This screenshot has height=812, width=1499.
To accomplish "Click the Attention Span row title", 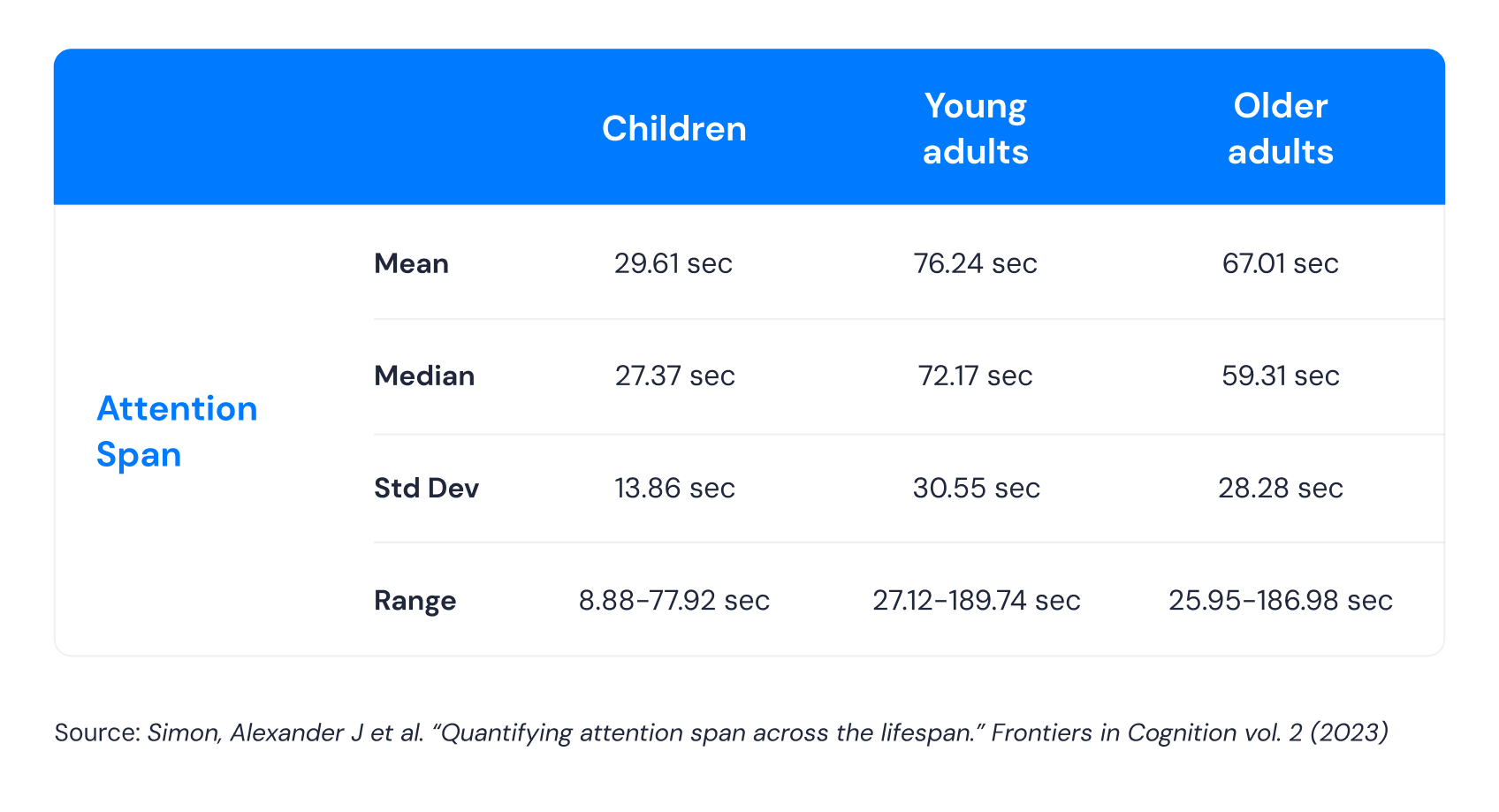I will [x=177, y=431].
